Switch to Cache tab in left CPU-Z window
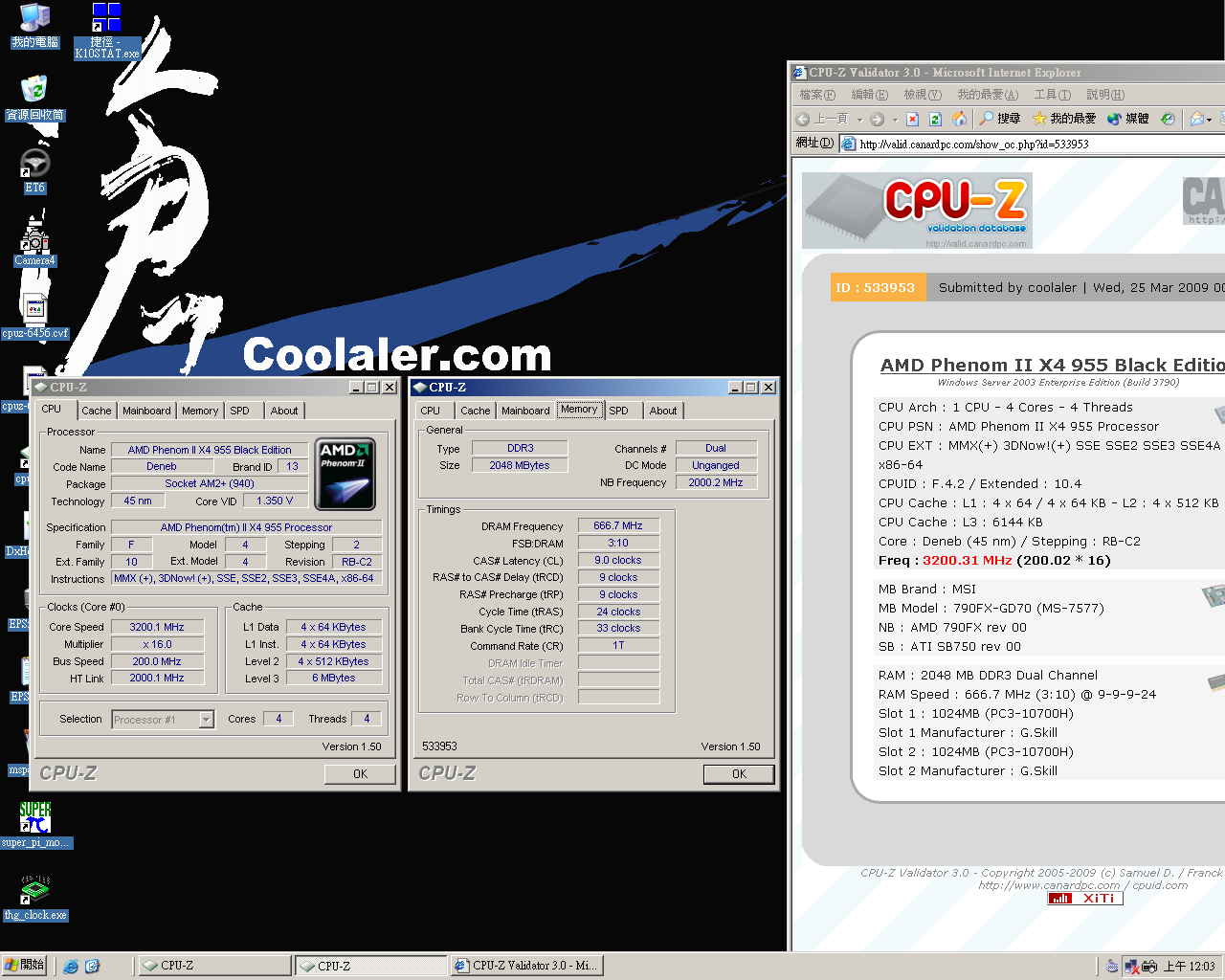The width and height of the screenshot is (1225, 980). (96, 411)
